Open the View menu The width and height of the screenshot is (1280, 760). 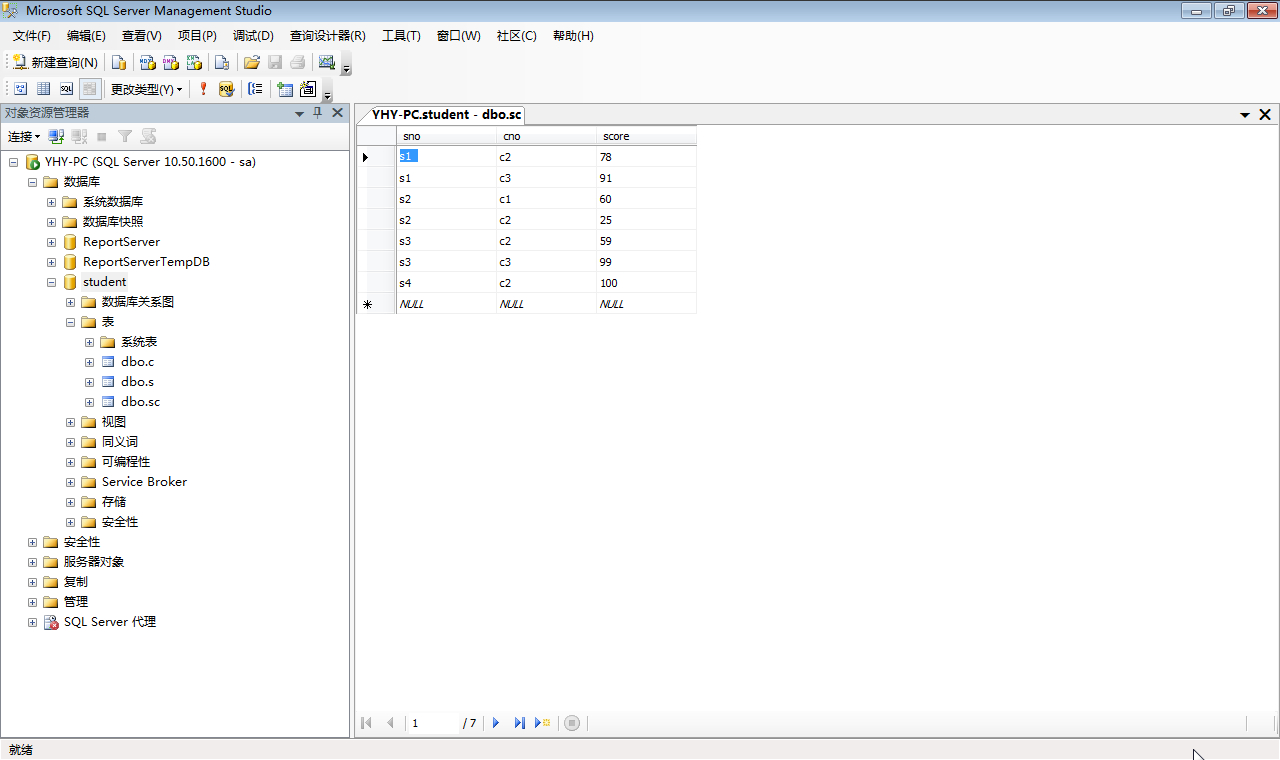tap(141, 36)
